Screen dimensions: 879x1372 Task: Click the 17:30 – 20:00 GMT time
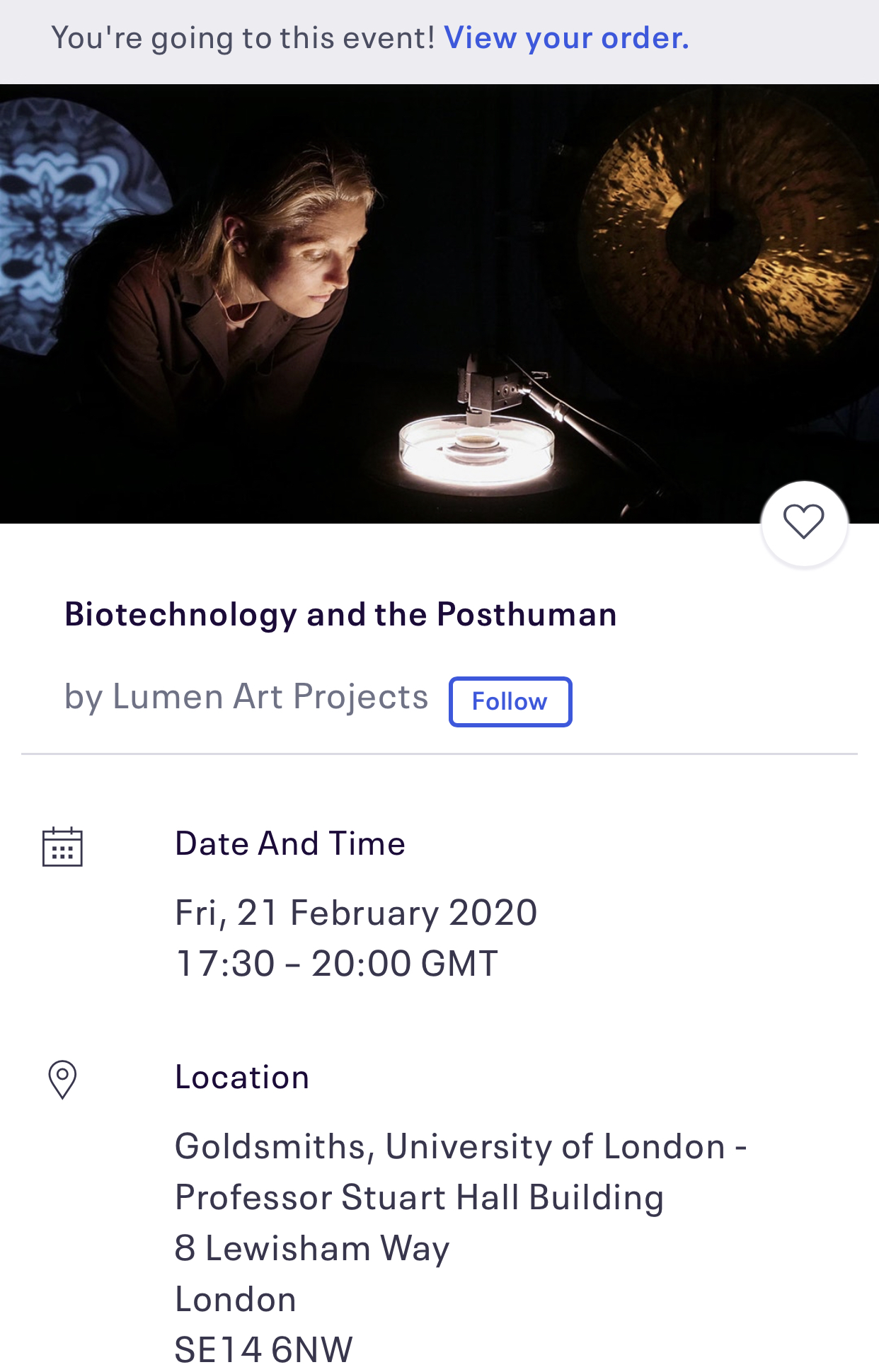(x=337, y=963)
